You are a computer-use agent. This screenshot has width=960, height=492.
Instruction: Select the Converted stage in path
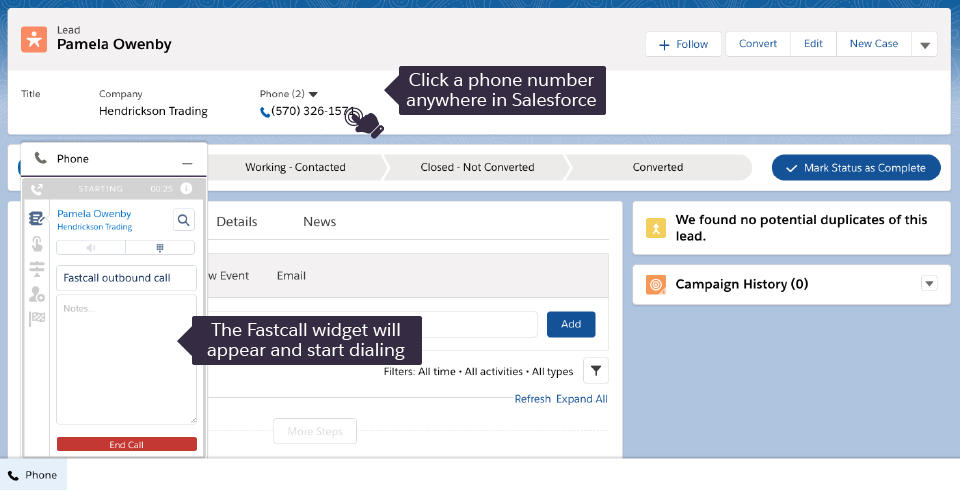pyautogui.click(x=657, y=167)
